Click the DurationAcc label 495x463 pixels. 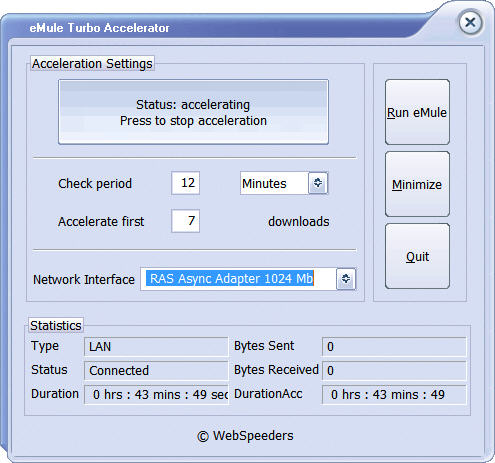[x=268, y=394]
